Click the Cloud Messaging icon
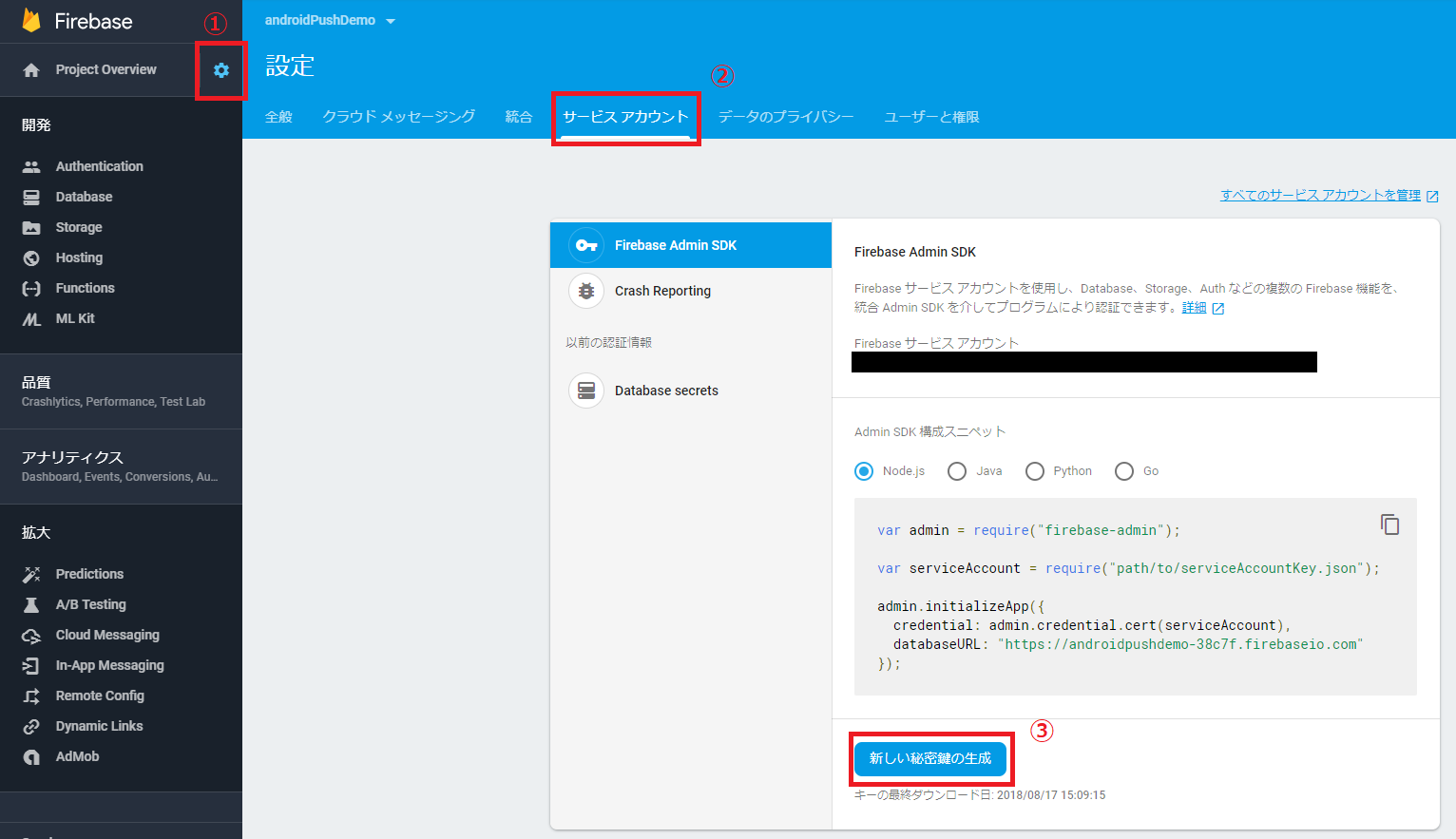 (x=31, y=635)
